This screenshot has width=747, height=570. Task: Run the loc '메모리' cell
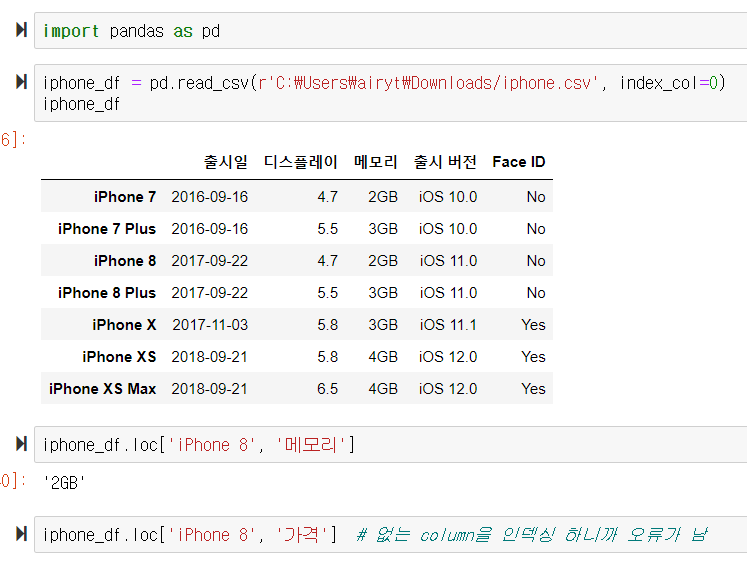tap(21, 444)
